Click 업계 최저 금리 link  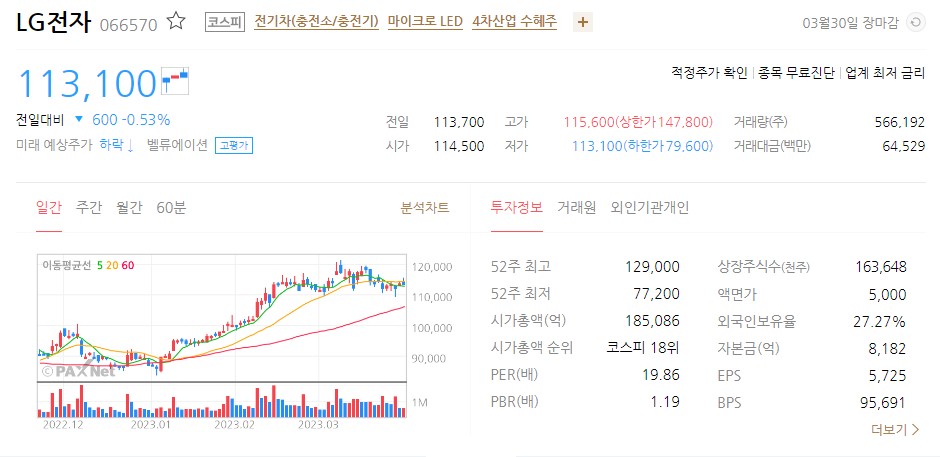[885, 73]
